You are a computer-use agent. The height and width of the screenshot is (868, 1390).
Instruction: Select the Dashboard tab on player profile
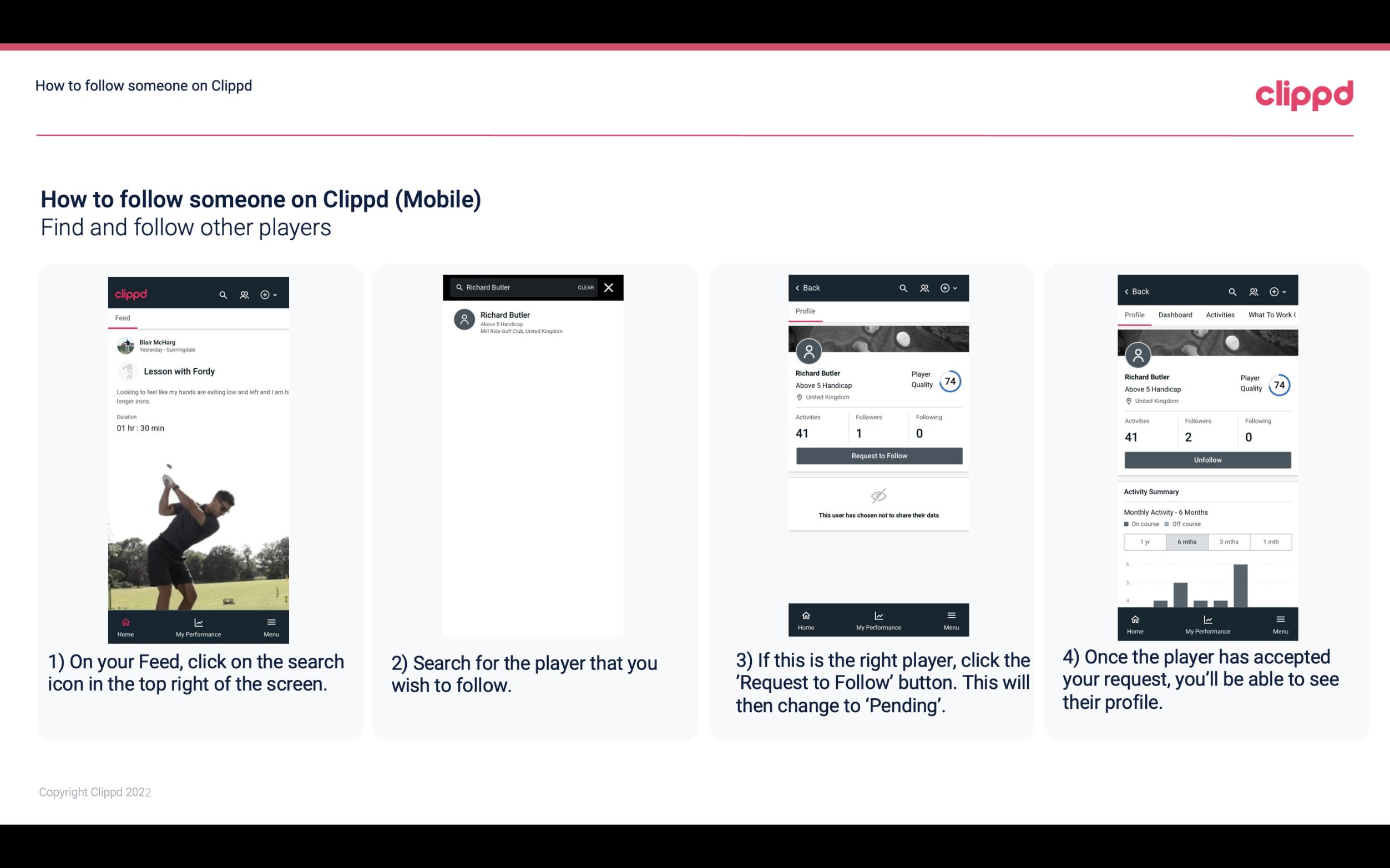pyautogui.click(x=1176, y=315)
